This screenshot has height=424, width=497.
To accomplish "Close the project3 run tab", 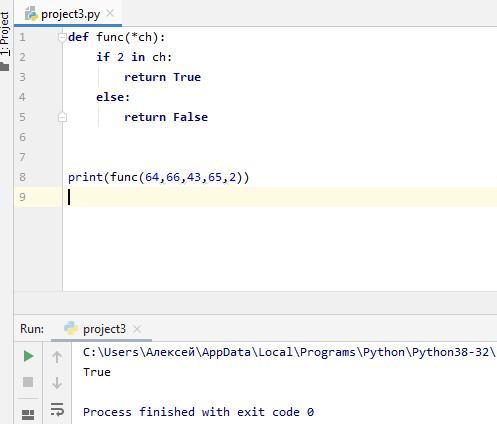I will (x=137, y=329).
